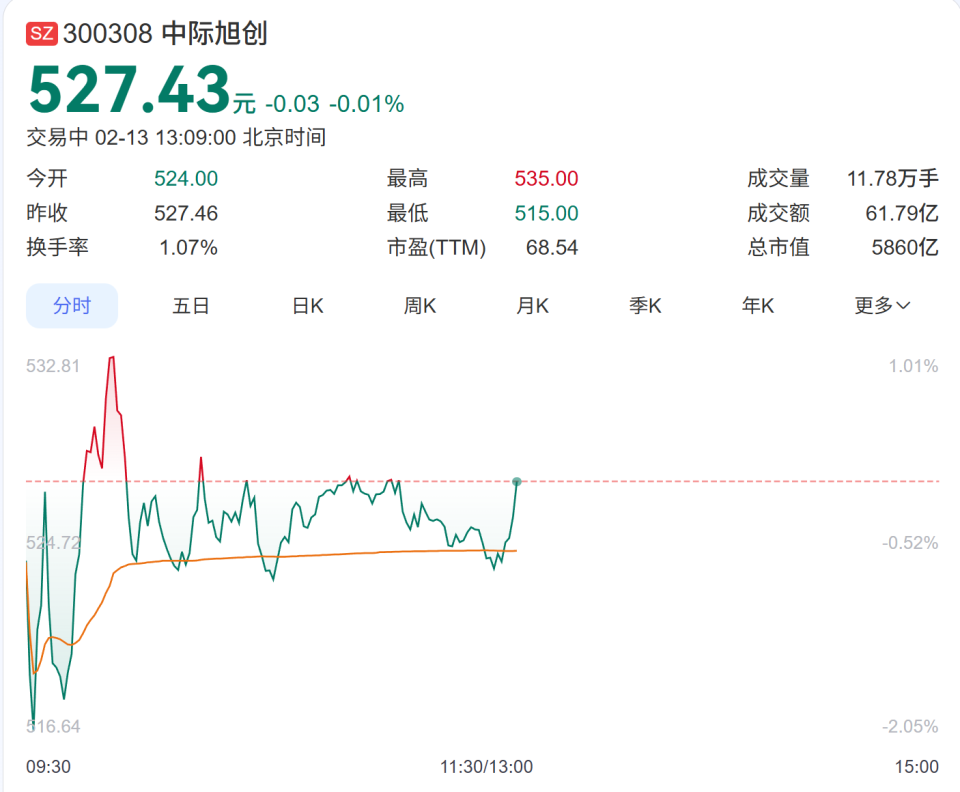Image resolution: width=960 pixels, height=792 pixels.
Task: Select the 分时 intraday chart tab
Action: click(x=71, y=306)
